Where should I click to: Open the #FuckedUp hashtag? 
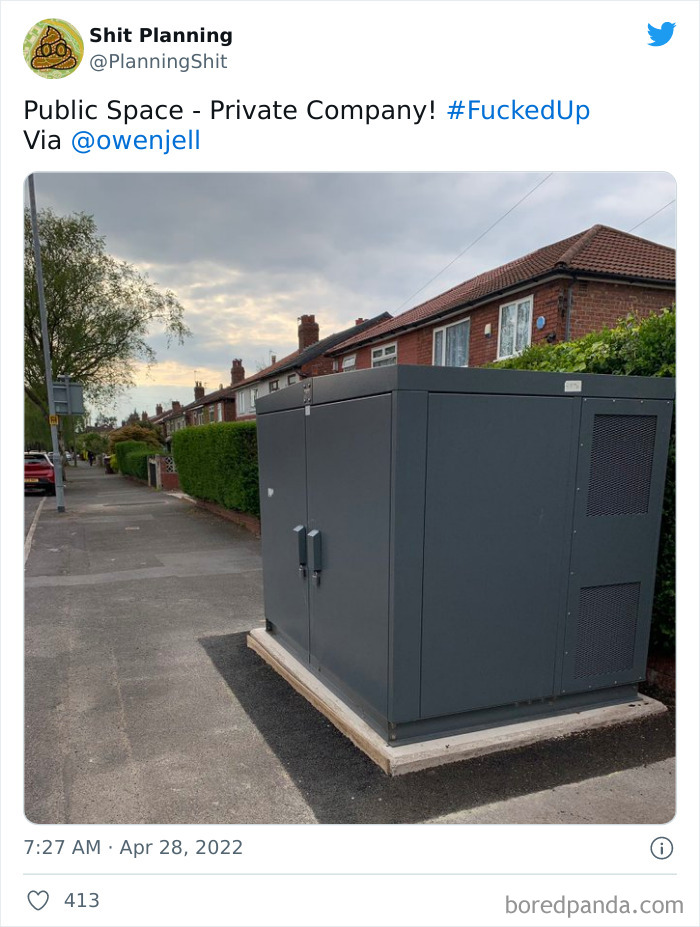[x=518, y=111]
